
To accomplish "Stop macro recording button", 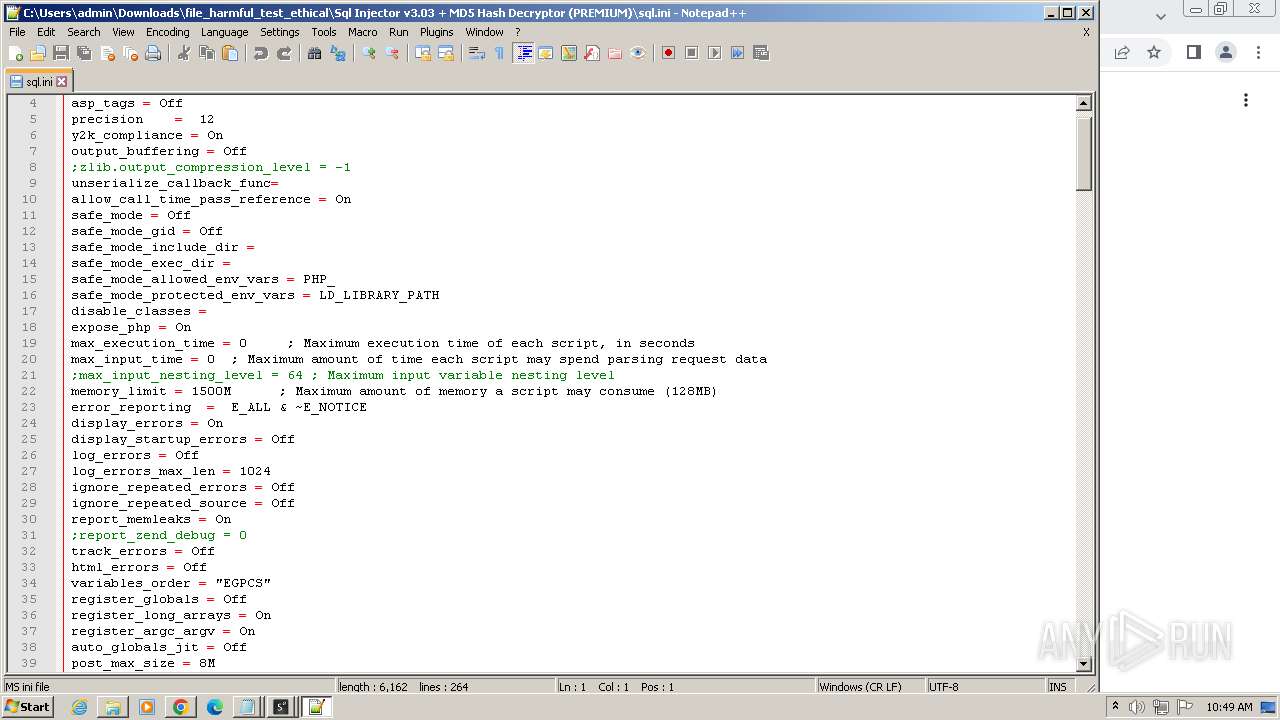I will coord(692,53).
